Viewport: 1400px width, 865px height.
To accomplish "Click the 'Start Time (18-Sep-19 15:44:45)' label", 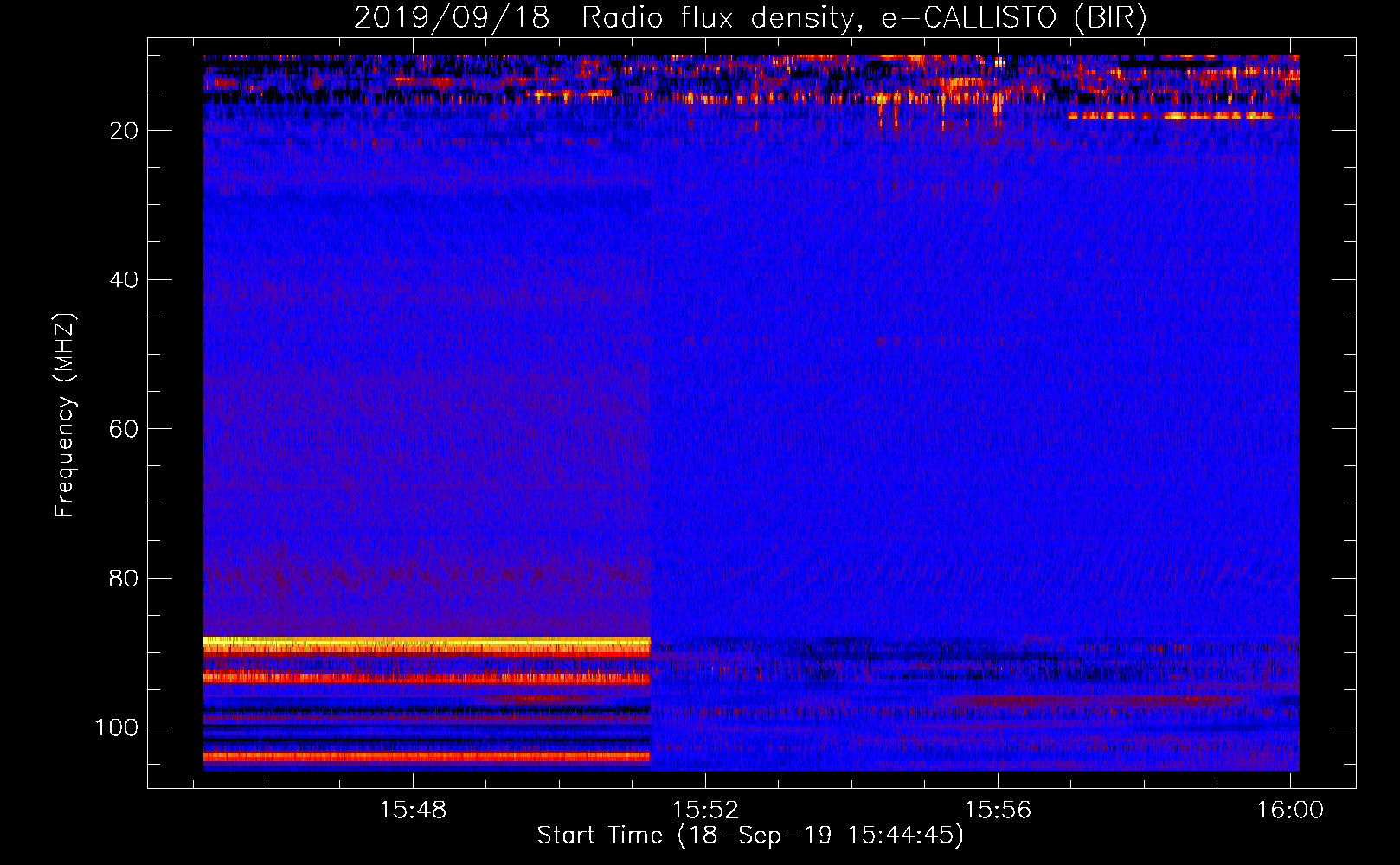I will (750, 836).
